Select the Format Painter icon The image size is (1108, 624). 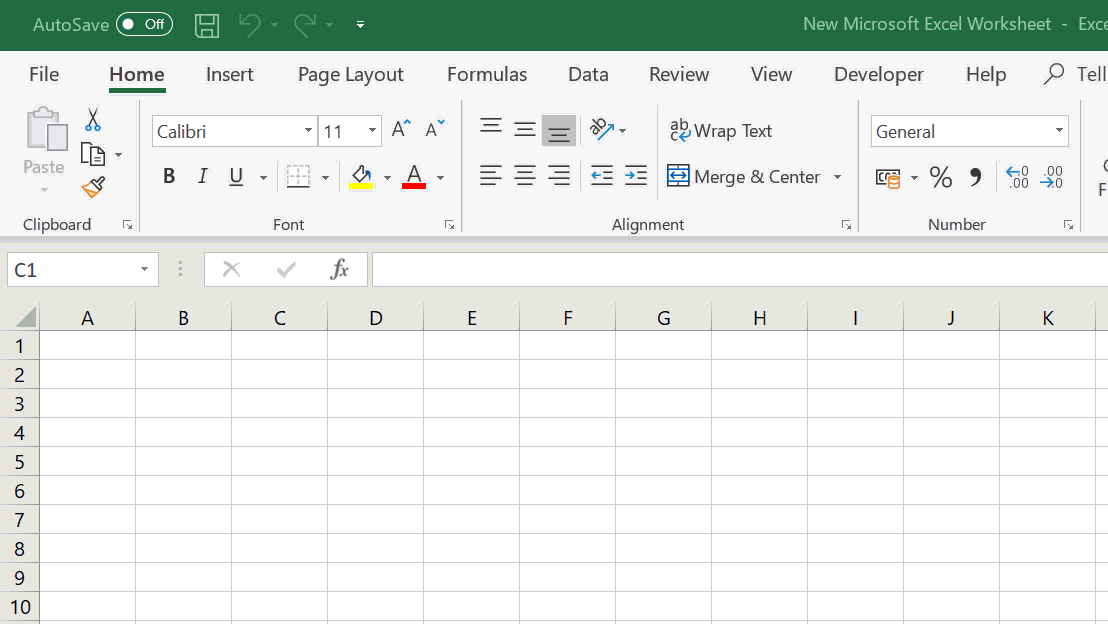pyautogui.click(x=92, y=187)
